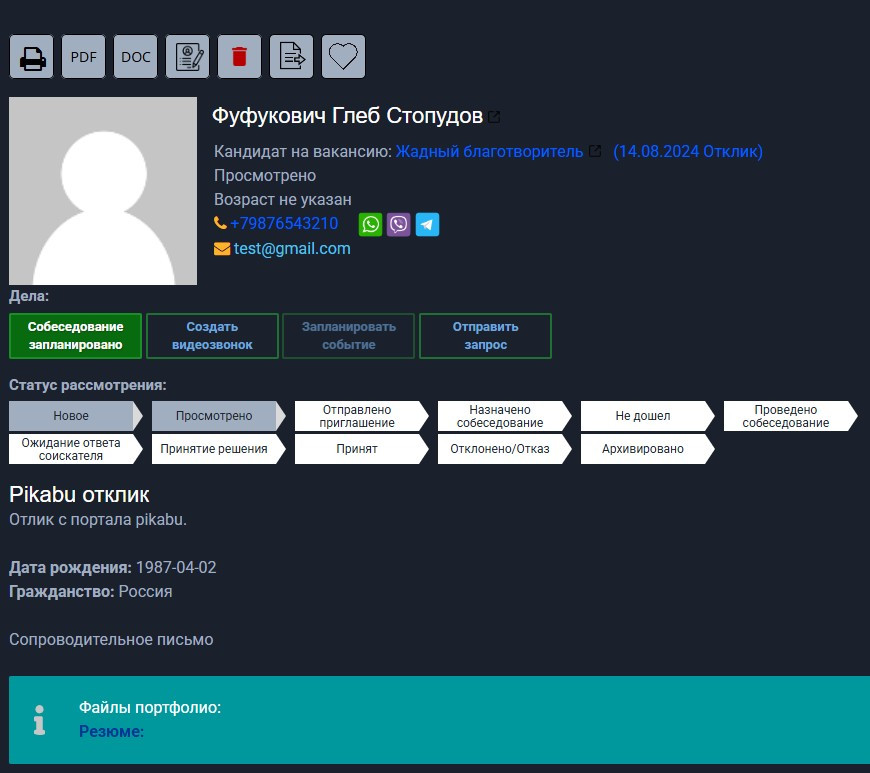Message candidate via Telegram icon
870x773 pixels.
(x=427, y=224)
